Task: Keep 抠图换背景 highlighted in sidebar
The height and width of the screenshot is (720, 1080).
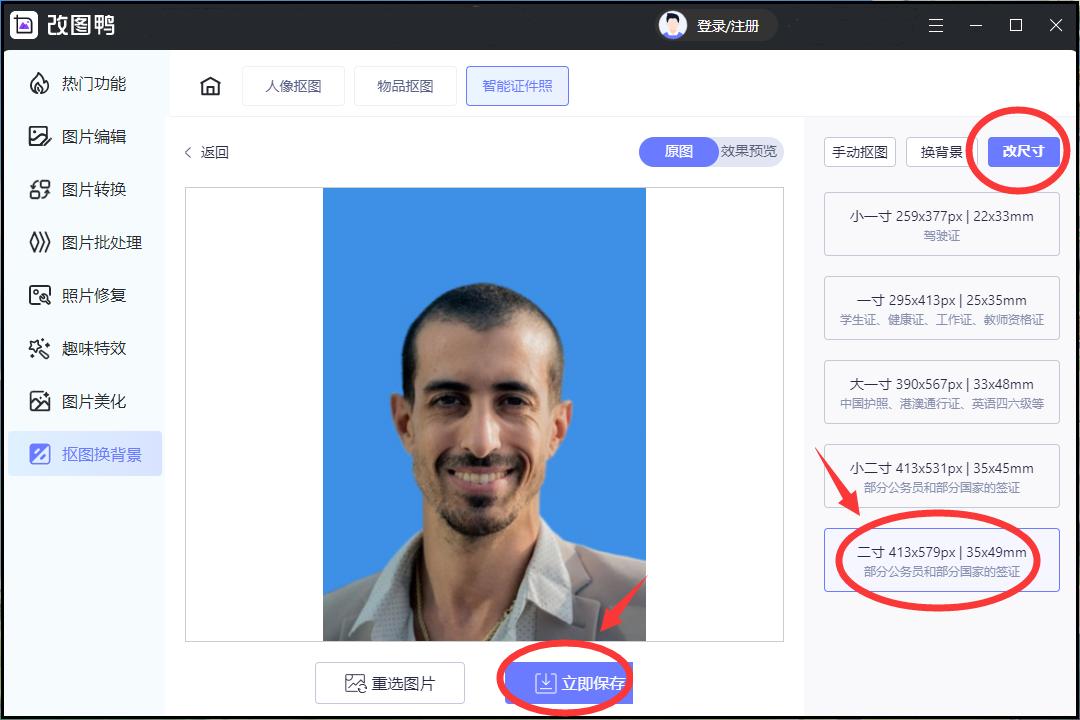Action: [85, 453]
